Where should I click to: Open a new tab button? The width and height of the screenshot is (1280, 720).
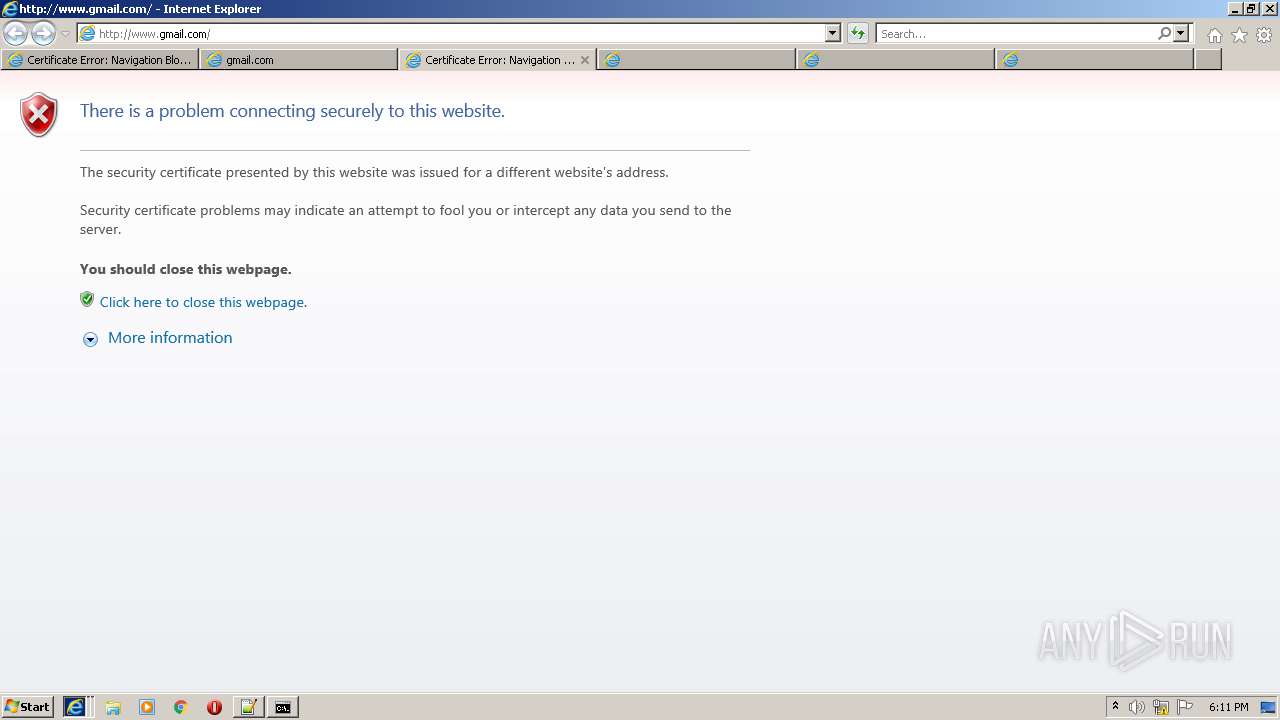pyautogui.click(x=1208, y=60)
